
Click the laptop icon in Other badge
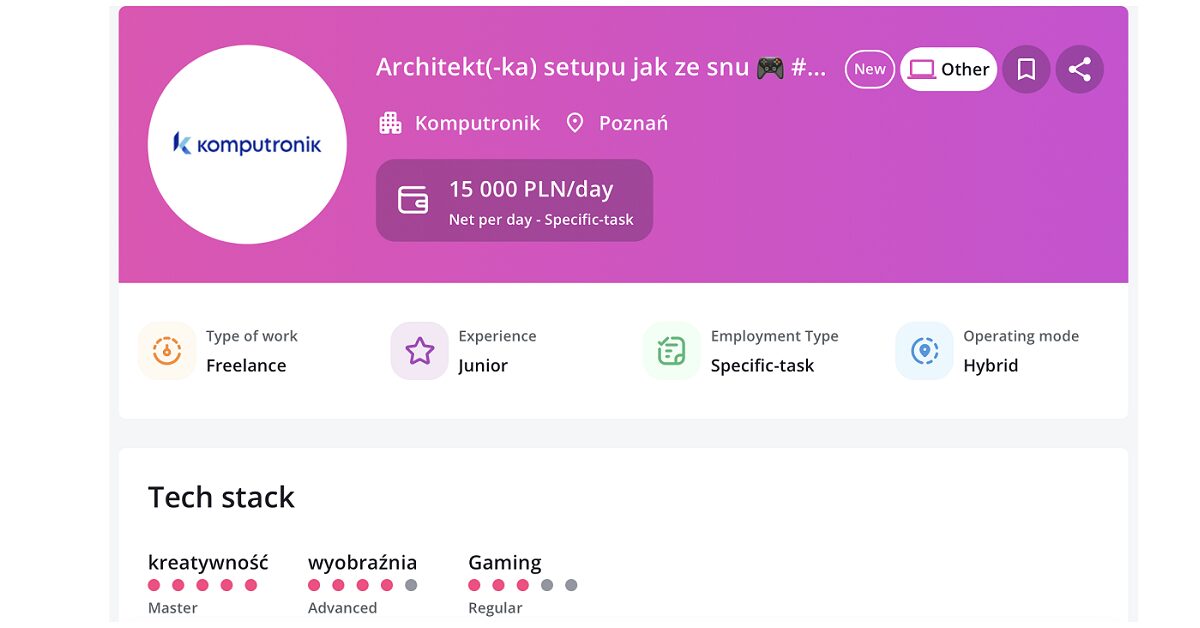[922, 70]
